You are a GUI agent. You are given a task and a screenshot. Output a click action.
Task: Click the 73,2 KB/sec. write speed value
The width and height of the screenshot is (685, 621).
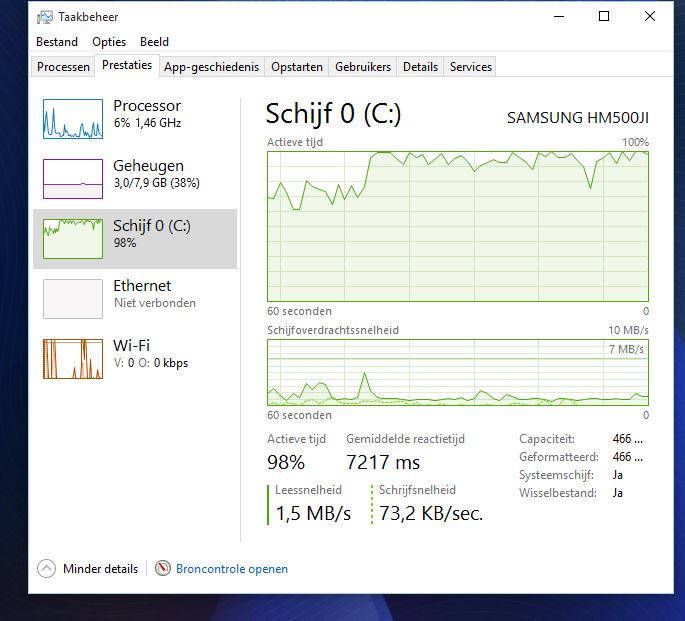[x=431, y=513]
